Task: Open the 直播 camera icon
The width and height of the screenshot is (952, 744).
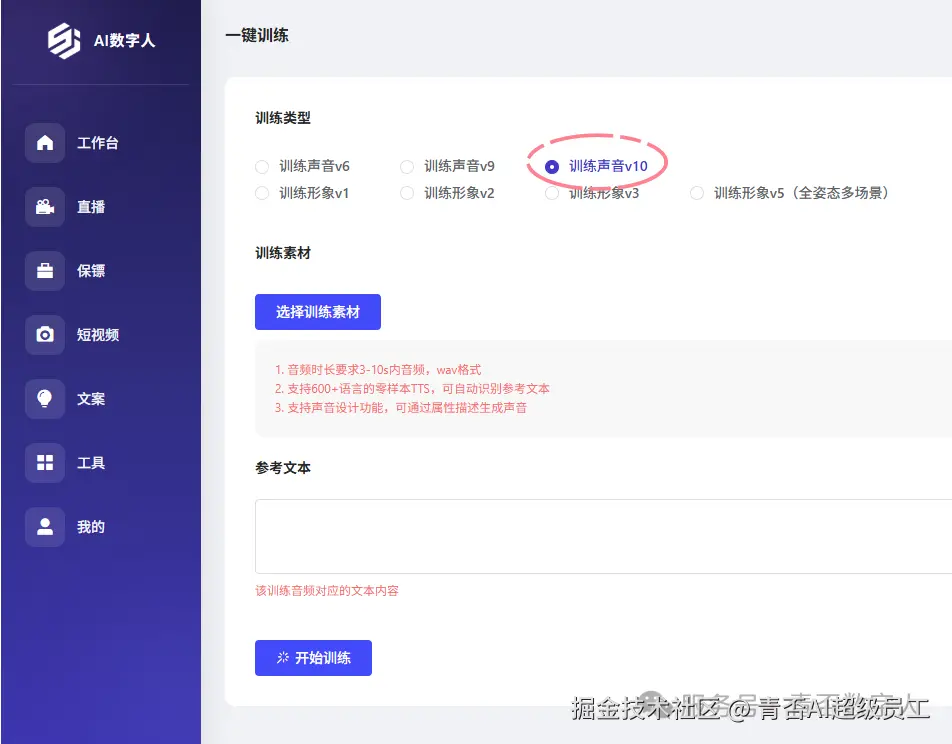Action: pyautogui.click(x=45, y=207)
